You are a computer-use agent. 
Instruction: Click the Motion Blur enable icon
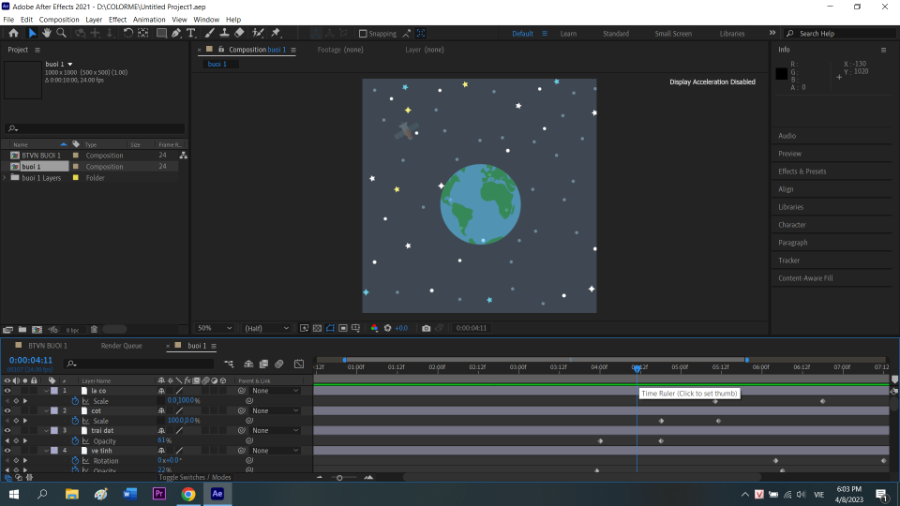tap(279, 364)
